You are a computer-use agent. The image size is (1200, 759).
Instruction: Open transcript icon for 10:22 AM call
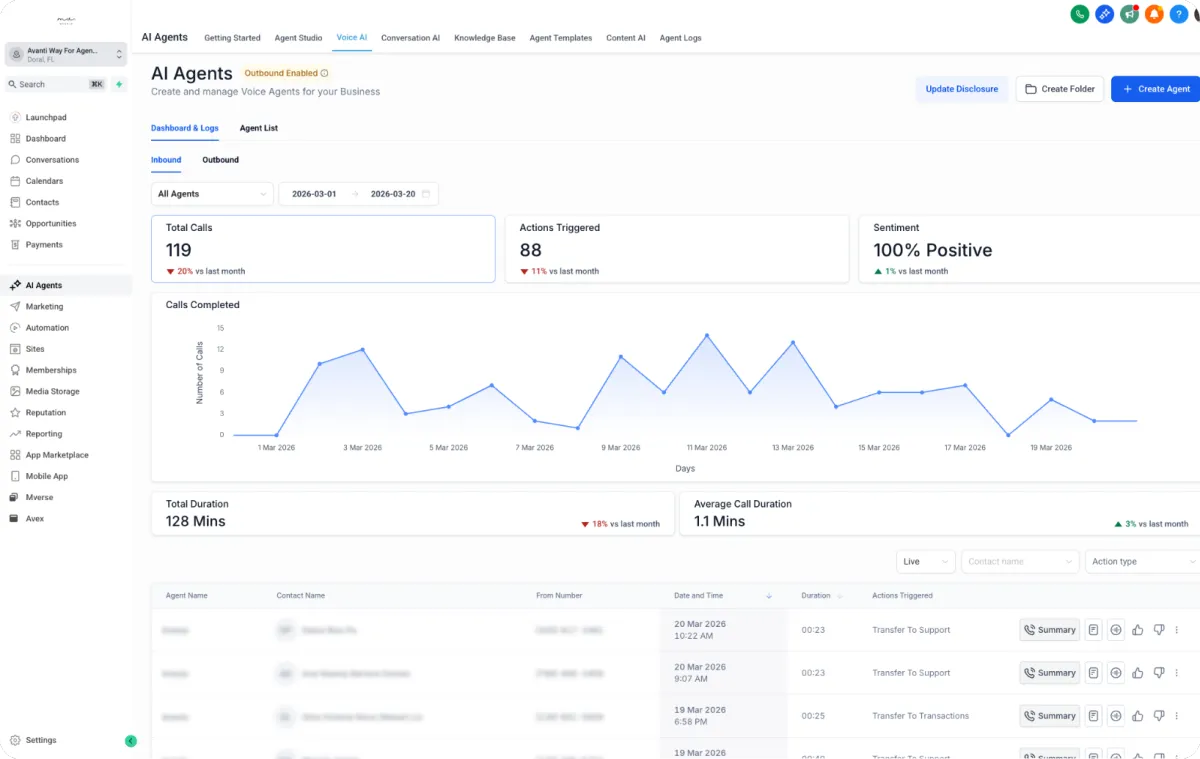(x=1094, y=630)
